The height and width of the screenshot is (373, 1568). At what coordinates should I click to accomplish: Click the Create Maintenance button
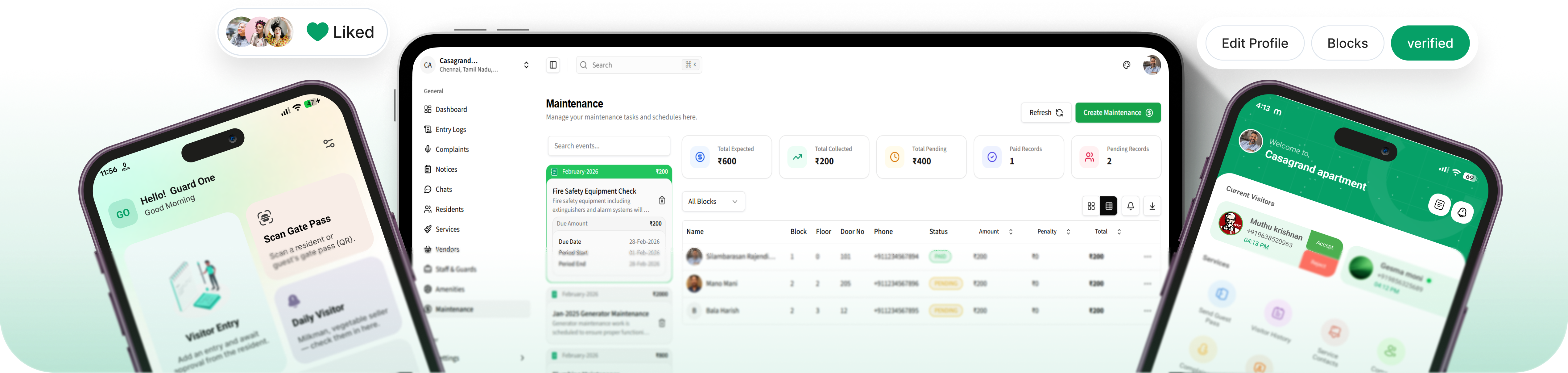[x=1118, y=113]
